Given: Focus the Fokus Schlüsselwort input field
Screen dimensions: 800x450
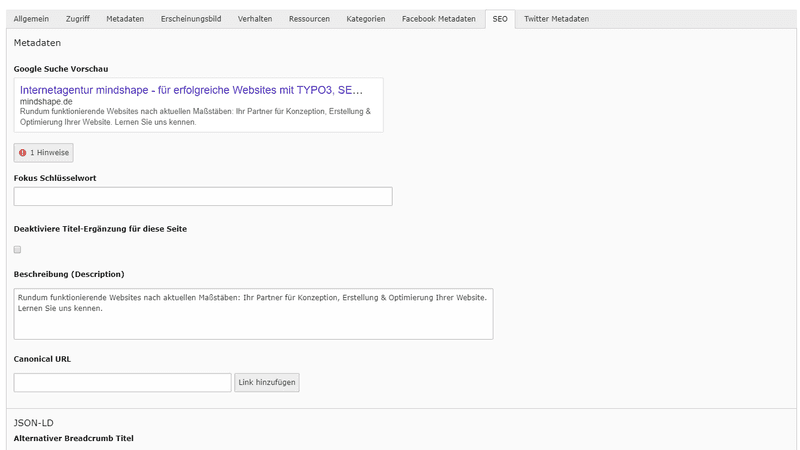Looking at the screenshot, I should pyautogui.click(x=203, y=196).
